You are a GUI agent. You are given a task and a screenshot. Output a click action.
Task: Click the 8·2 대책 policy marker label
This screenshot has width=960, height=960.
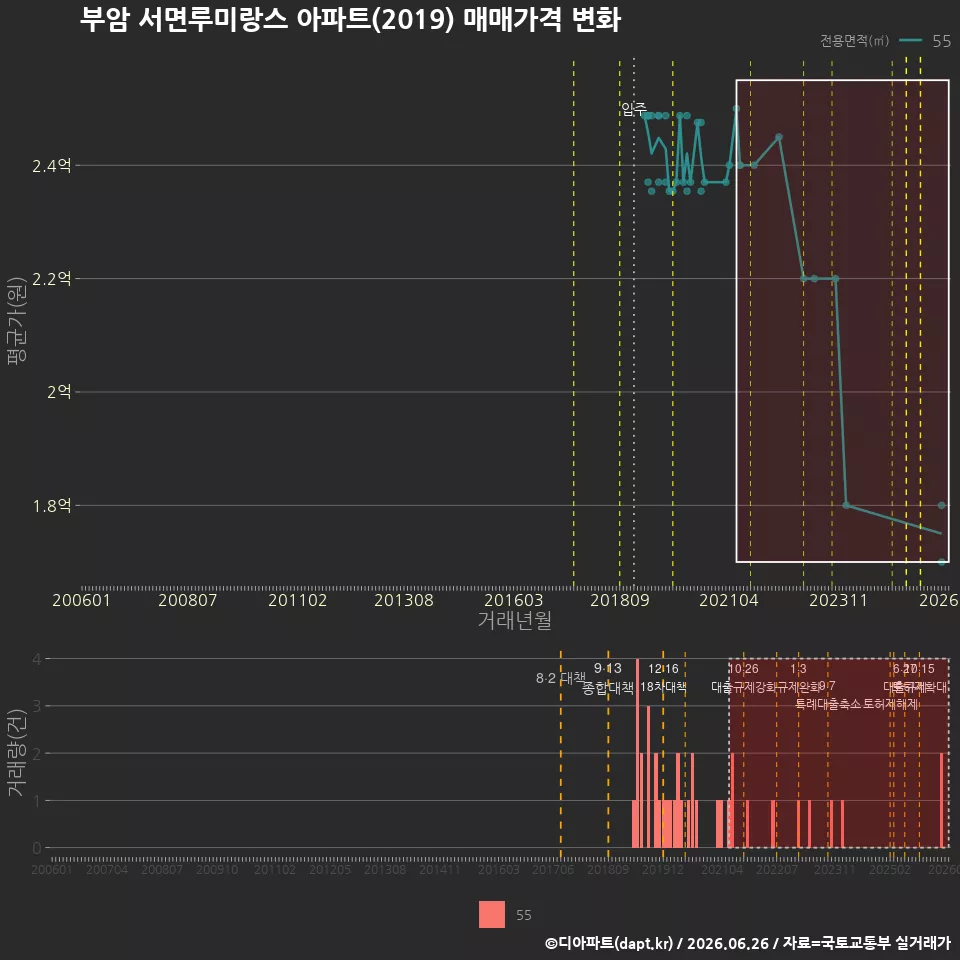[561, 678]
